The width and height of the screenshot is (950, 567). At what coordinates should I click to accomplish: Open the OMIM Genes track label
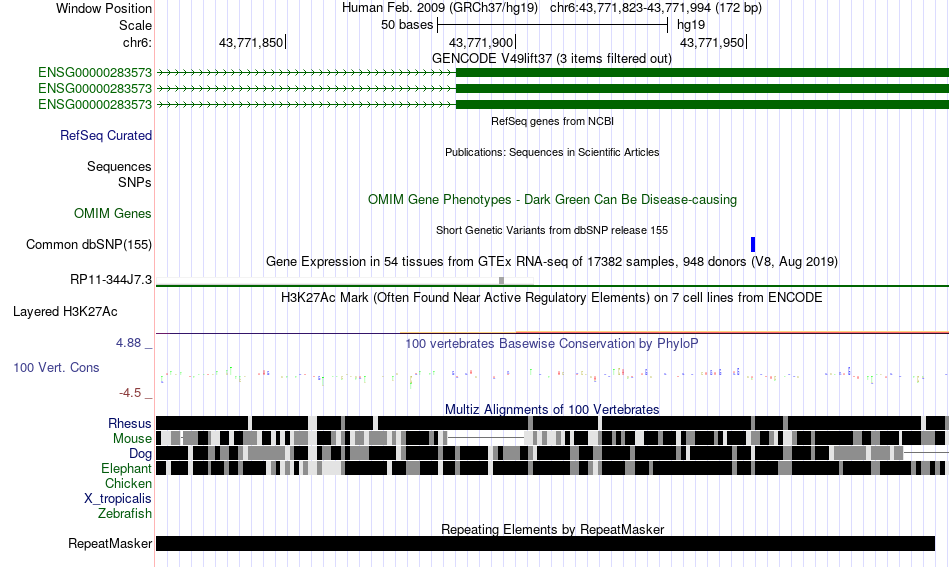(x=112, y=214)
